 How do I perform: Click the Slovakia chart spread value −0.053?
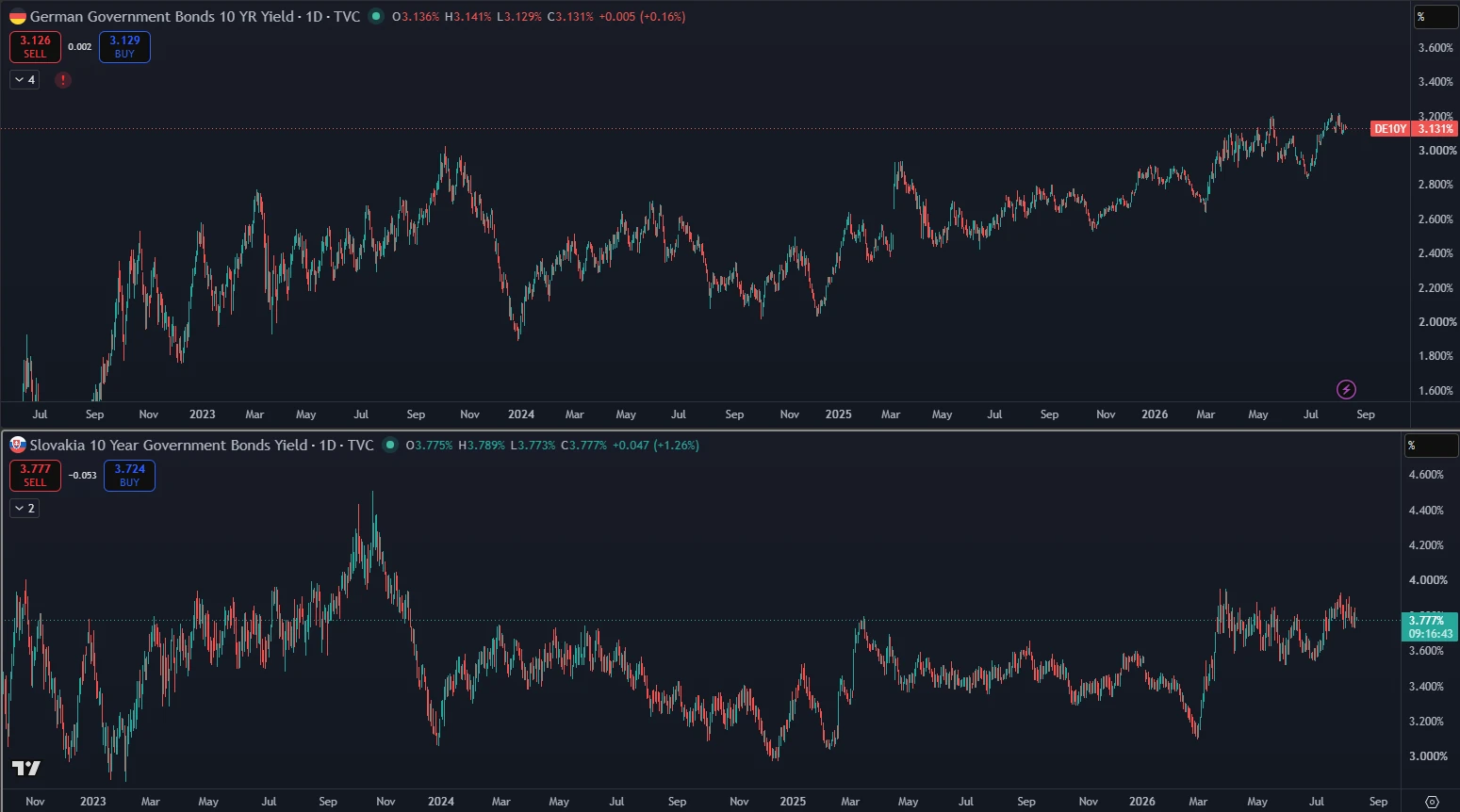coord(83,476)
